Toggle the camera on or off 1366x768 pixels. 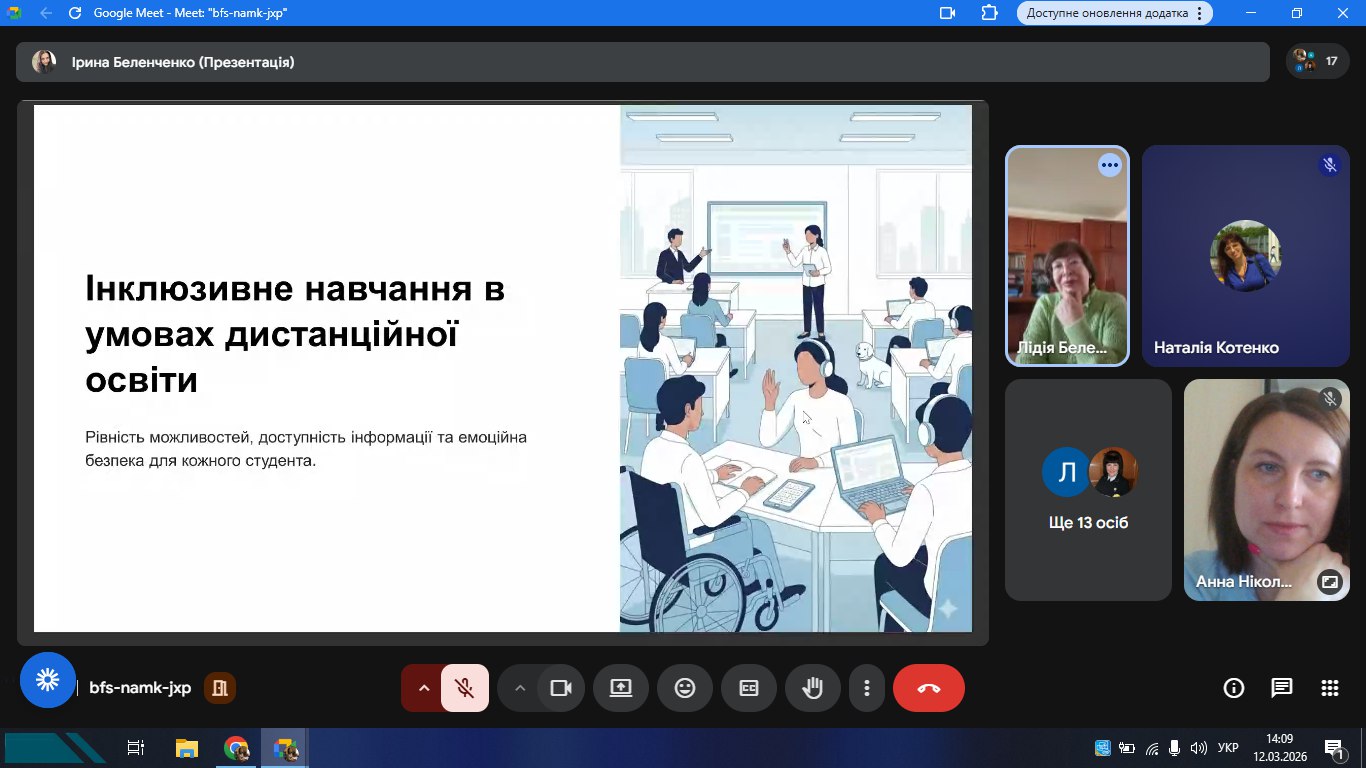[561, 688]
